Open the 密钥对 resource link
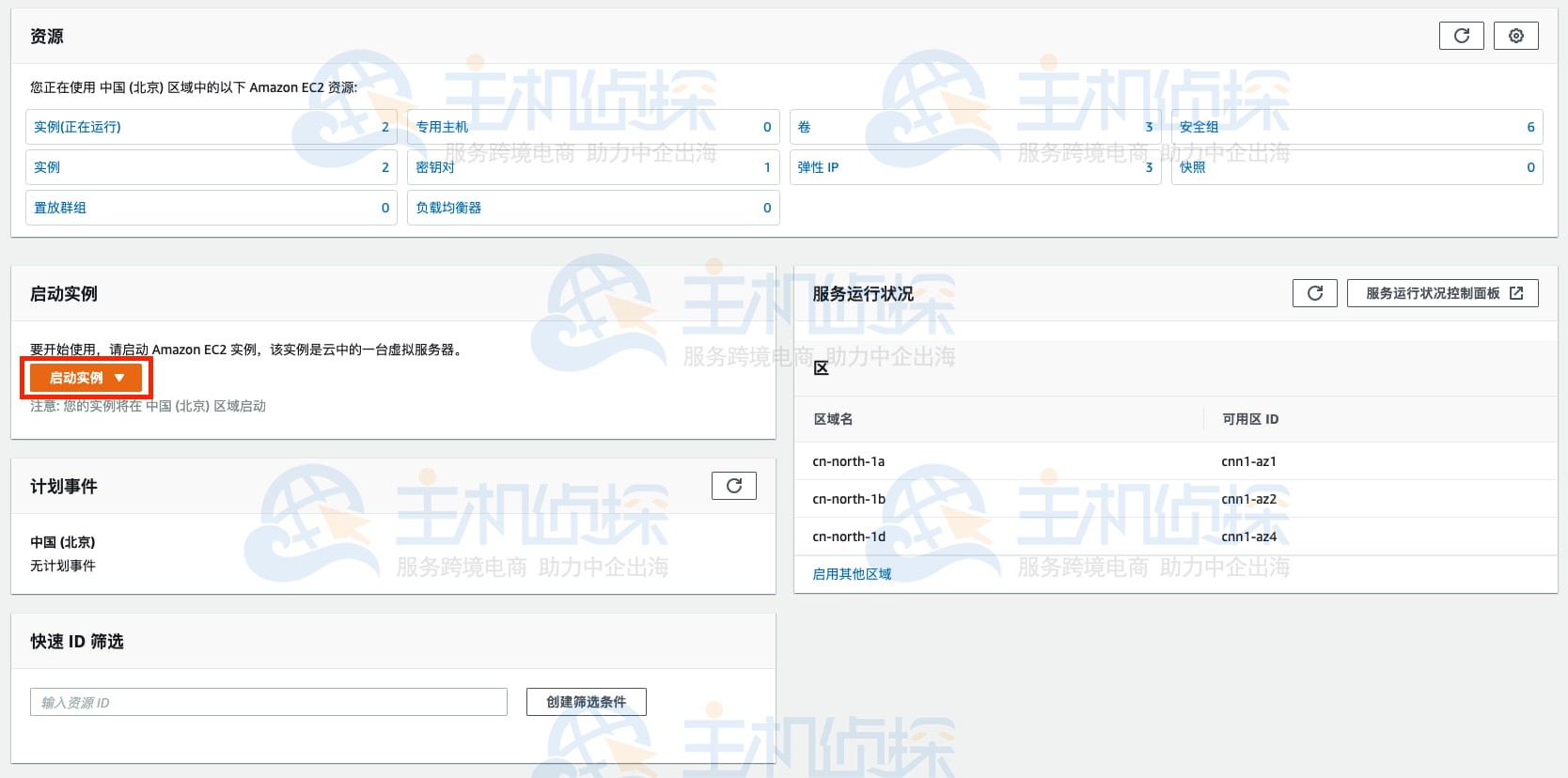This screenshot has height=778, width=1568. pyautogui.click(x=435, y=167)
